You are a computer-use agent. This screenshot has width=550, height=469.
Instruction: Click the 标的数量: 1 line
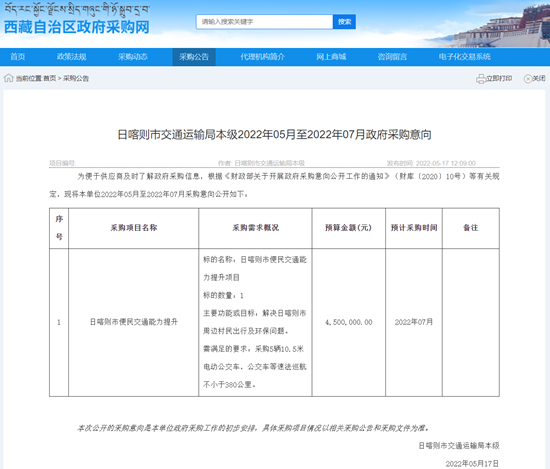[x=223, y=295]
